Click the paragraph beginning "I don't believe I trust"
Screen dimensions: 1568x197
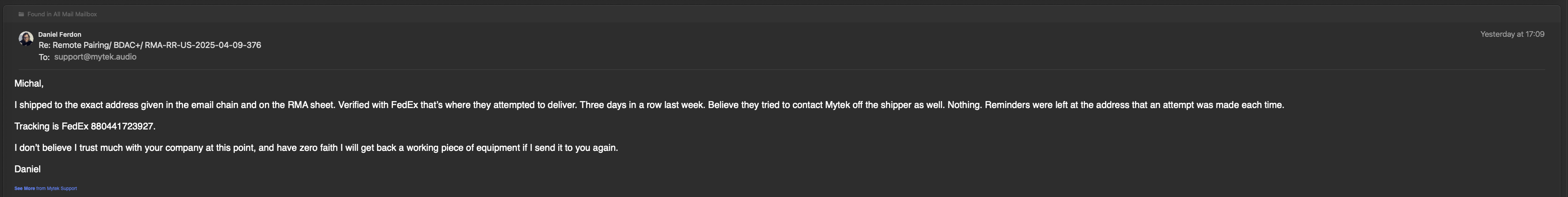pos(316,148)
